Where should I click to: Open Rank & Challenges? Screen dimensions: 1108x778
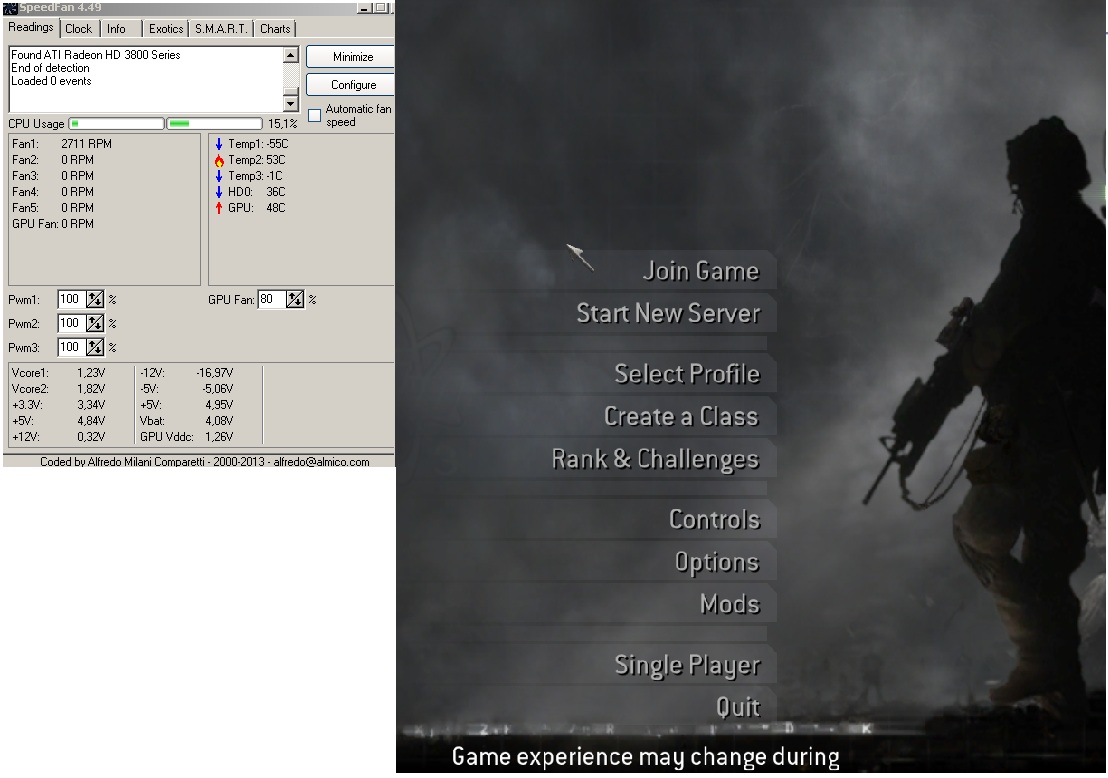[655, 459]
